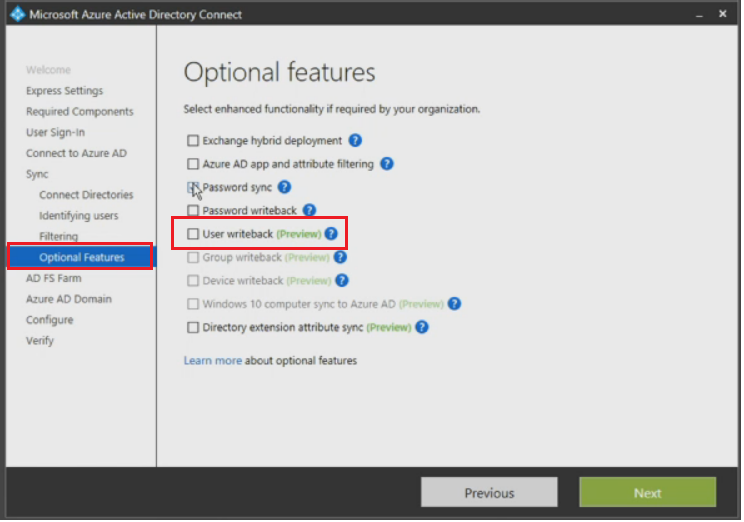Minimize the Azure AD Connect window
Screen dimensions: 744x522
pos(699,15)
